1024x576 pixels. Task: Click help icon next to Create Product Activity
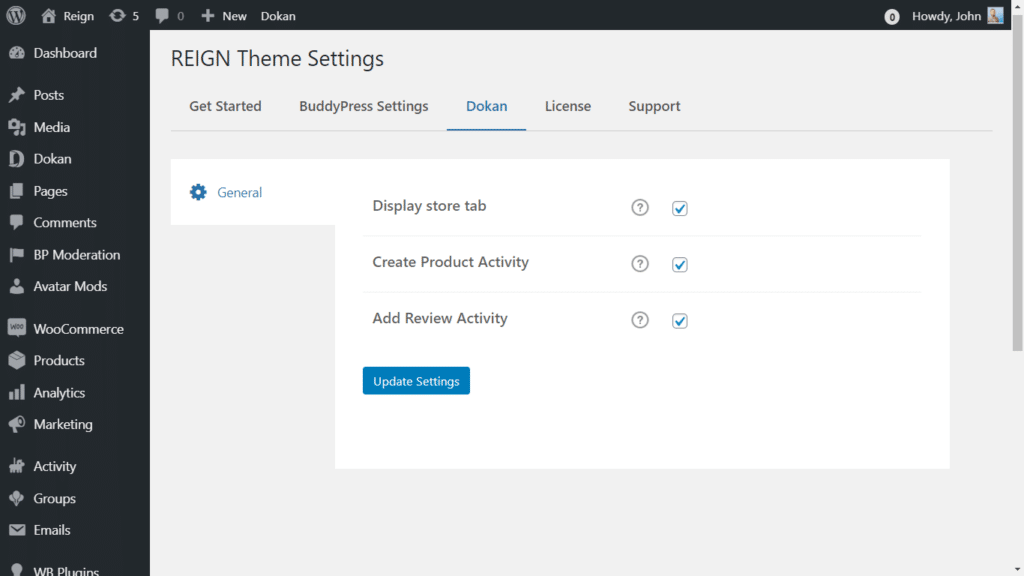pos(640,264)
